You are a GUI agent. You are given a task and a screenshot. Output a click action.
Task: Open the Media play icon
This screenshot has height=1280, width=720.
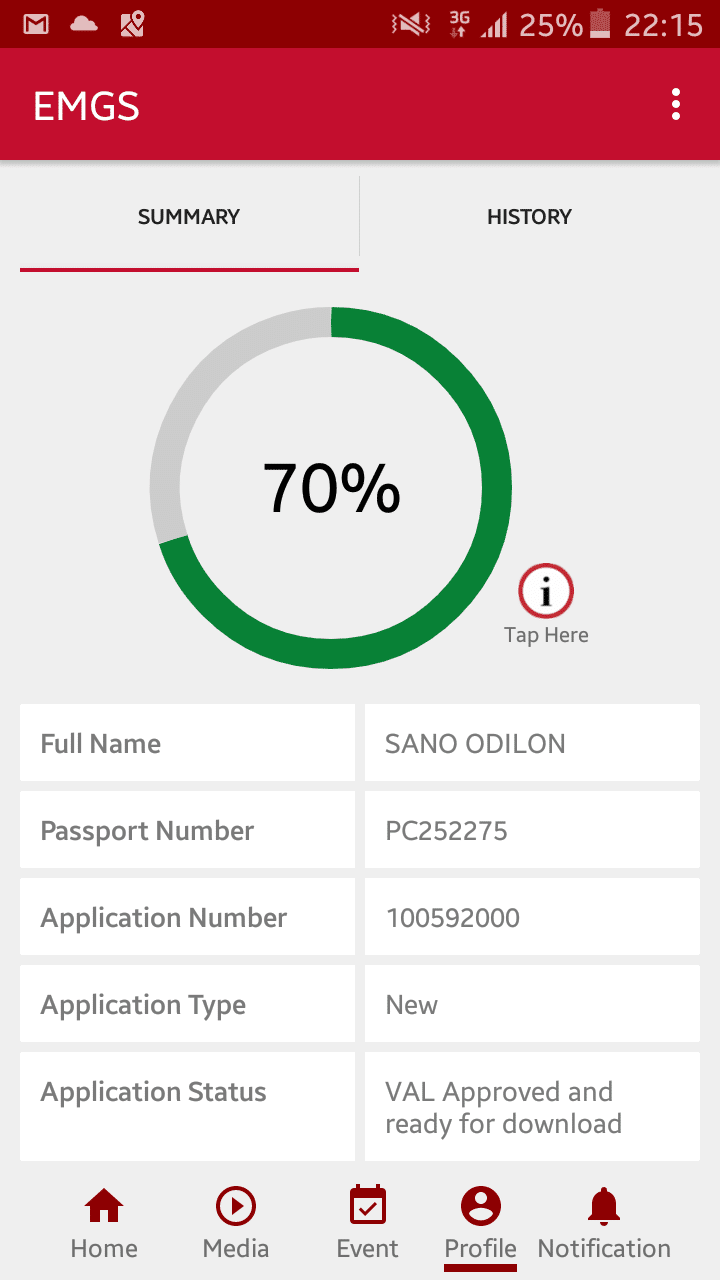[236, 1208]
